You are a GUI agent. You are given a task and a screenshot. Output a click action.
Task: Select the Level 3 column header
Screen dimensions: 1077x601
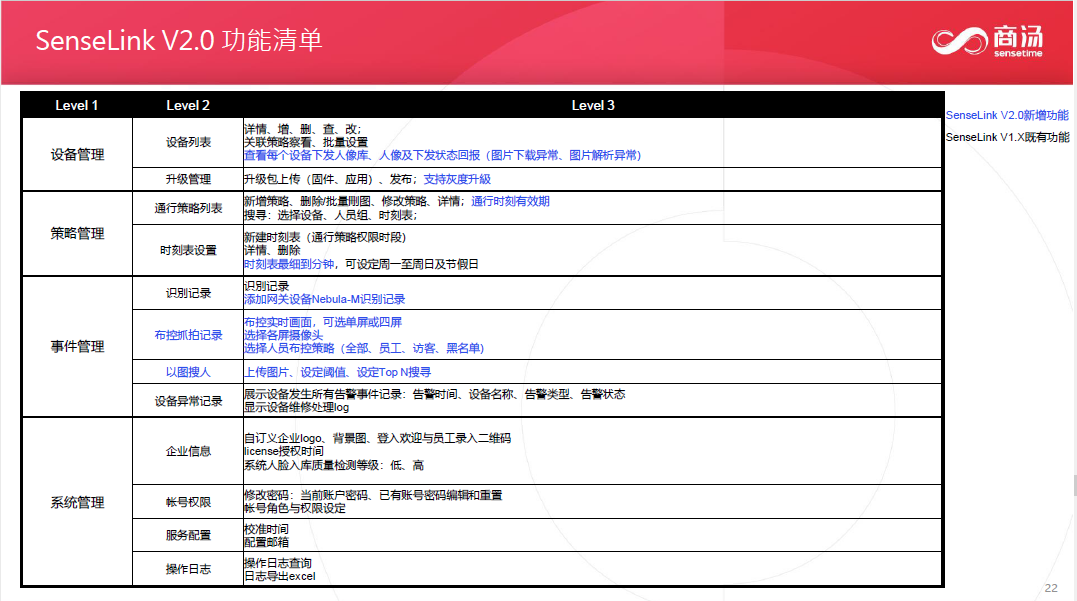coord(593,105)
